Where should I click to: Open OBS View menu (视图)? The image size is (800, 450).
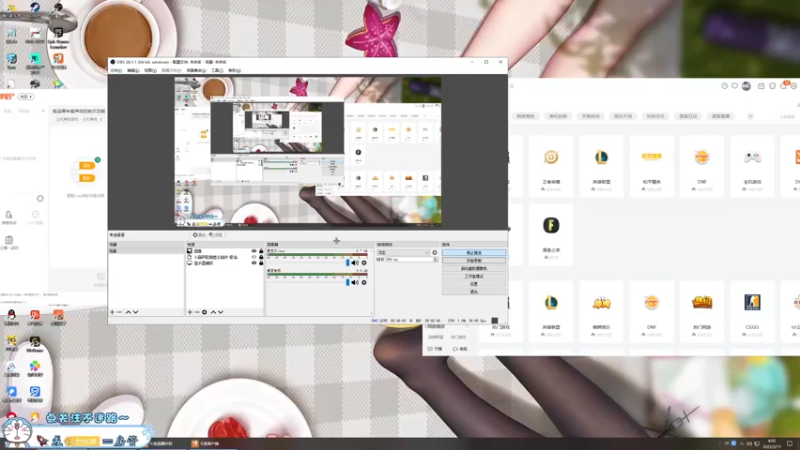150,70
